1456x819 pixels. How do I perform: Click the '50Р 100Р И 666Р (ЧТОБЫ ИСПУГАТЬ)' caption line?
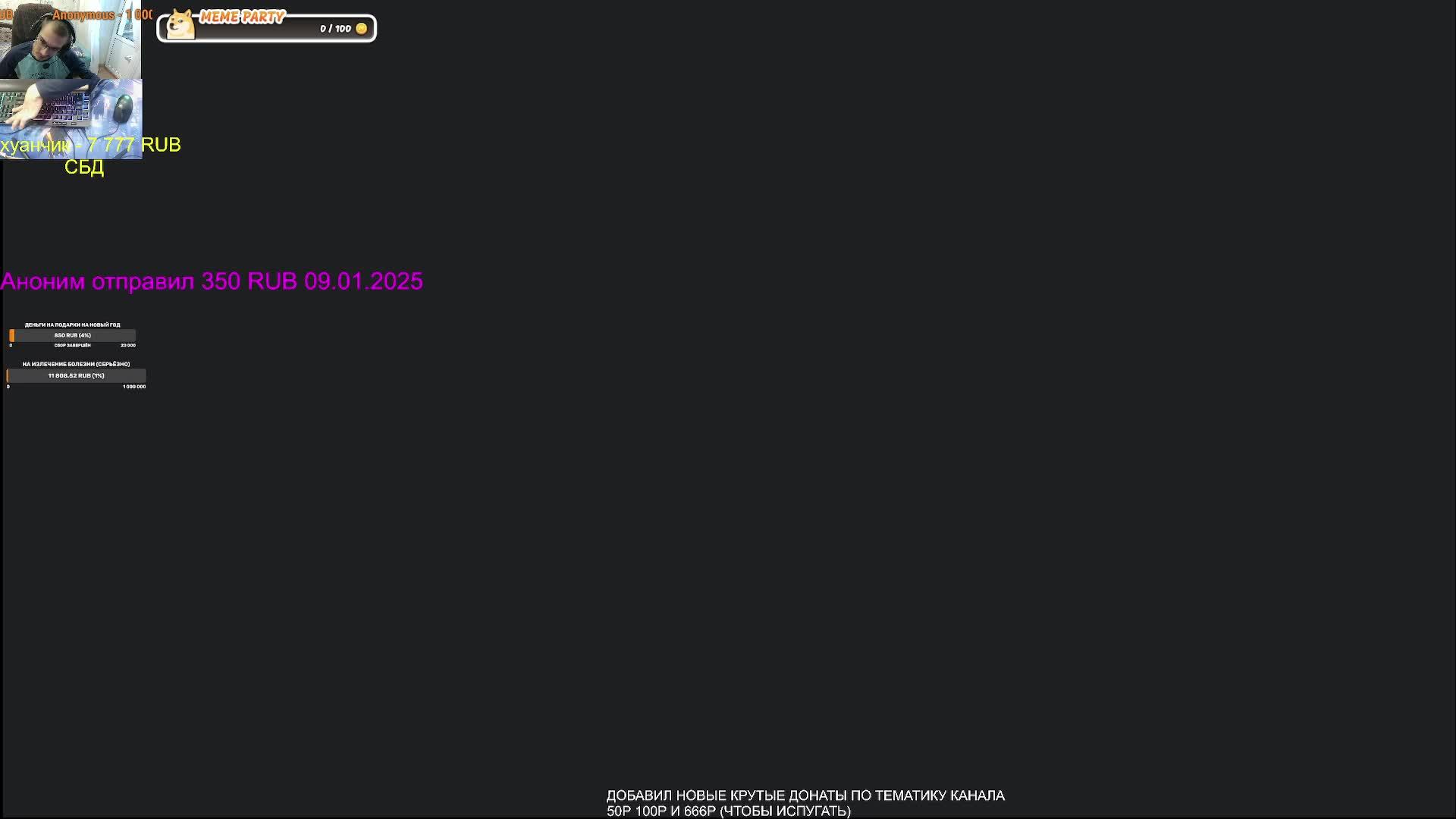729,811
